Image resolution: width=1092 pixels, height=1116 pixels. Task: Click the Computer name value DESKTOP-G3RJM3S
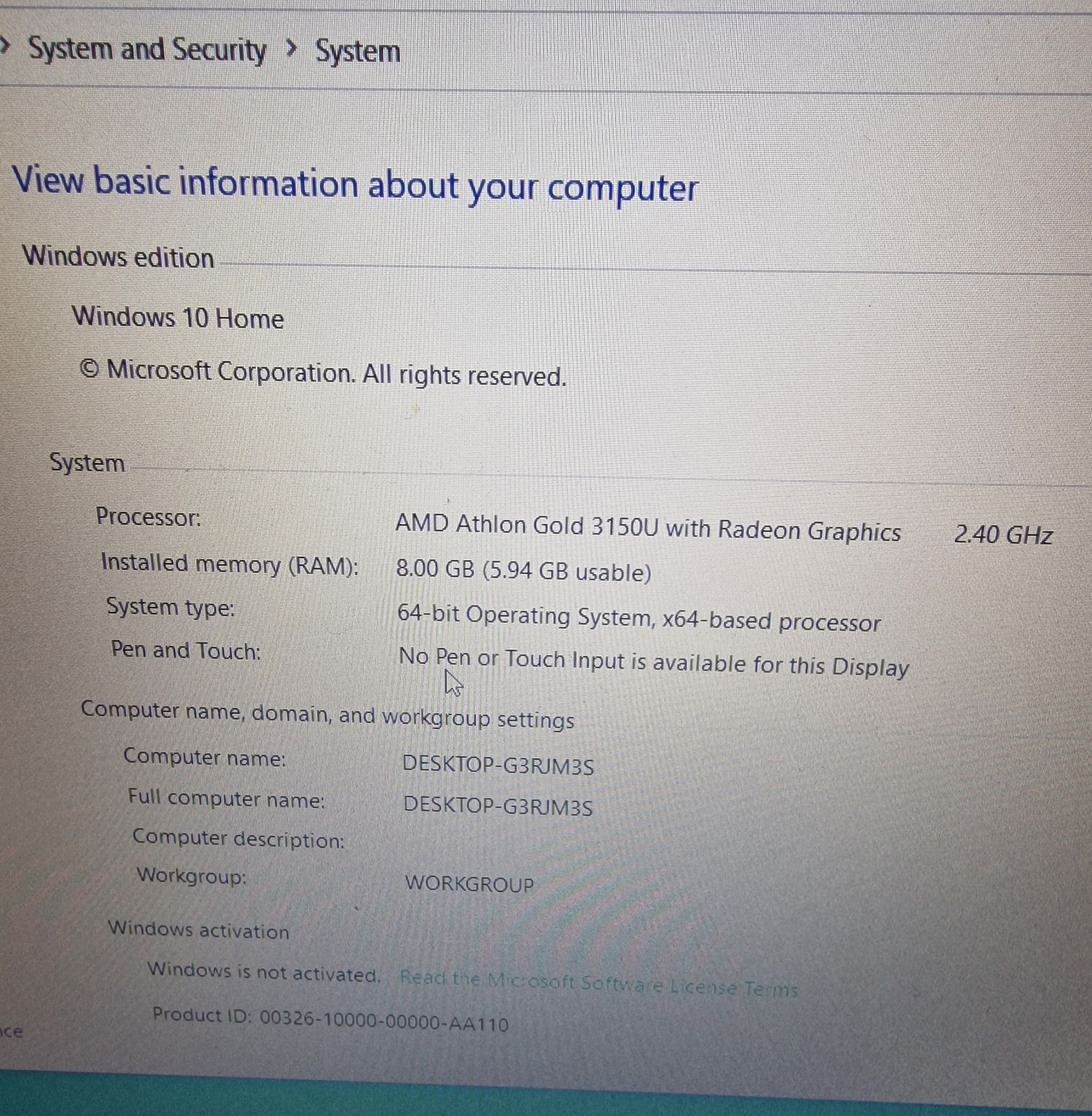pos(498,764)
